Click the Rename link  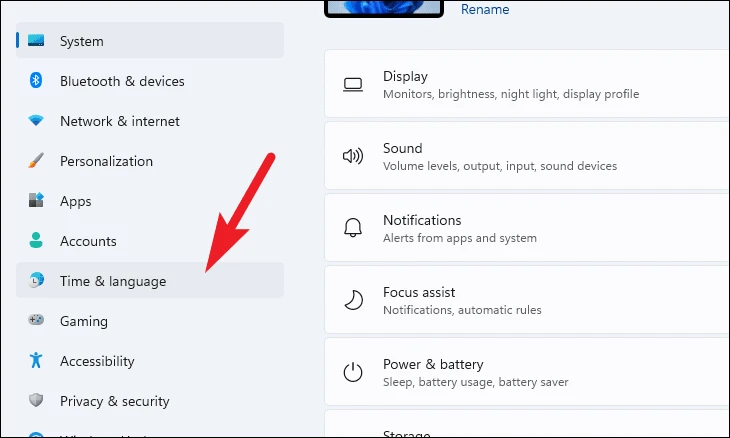485,9
